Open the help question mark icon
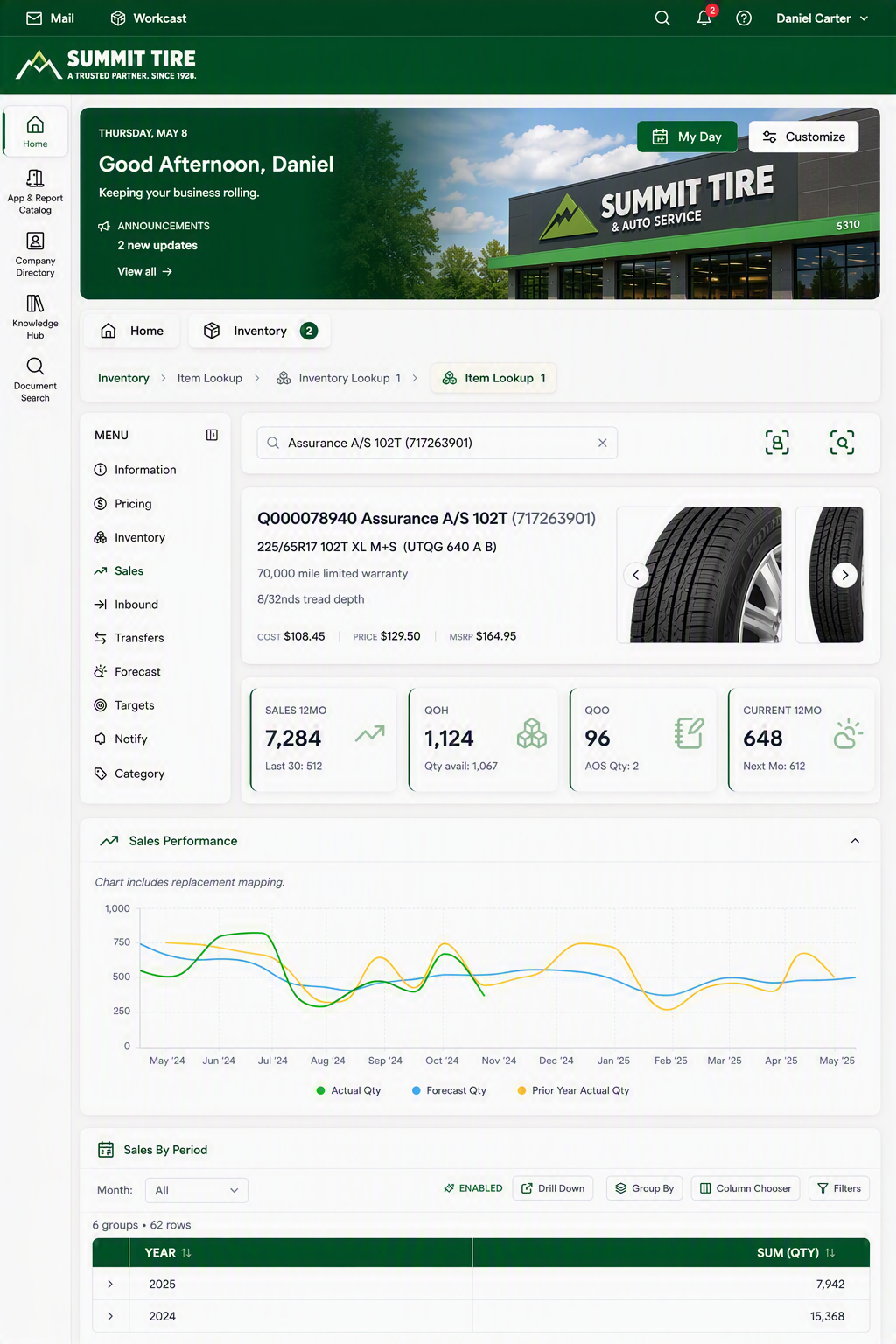The width and height of the screenshot is (896, 1344). click(x=744, y=17)
